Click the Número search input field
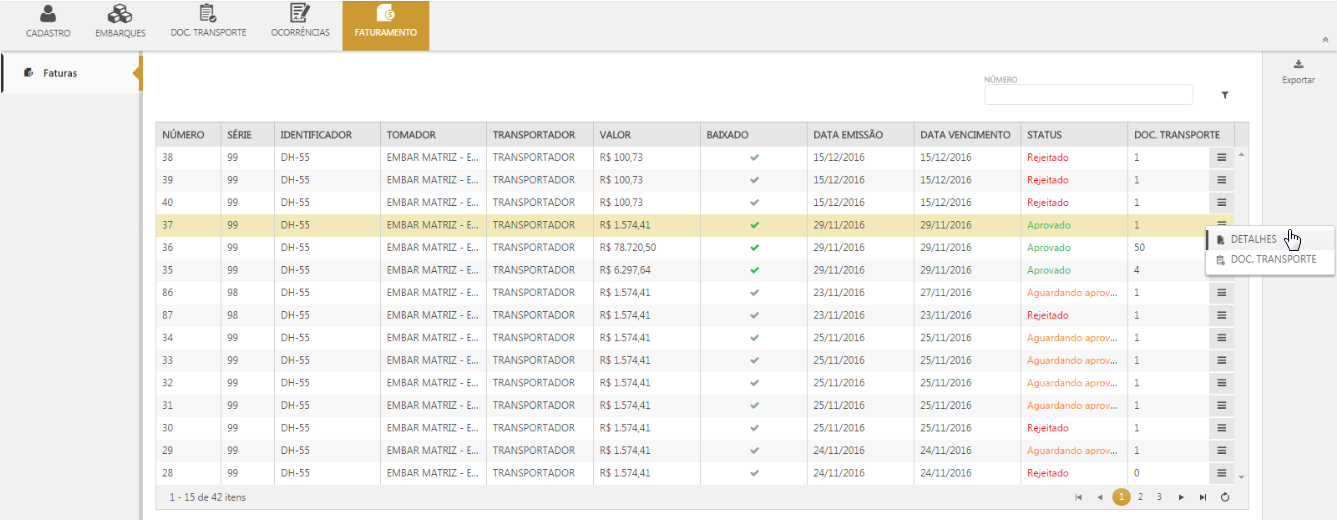 [1088, 95]
